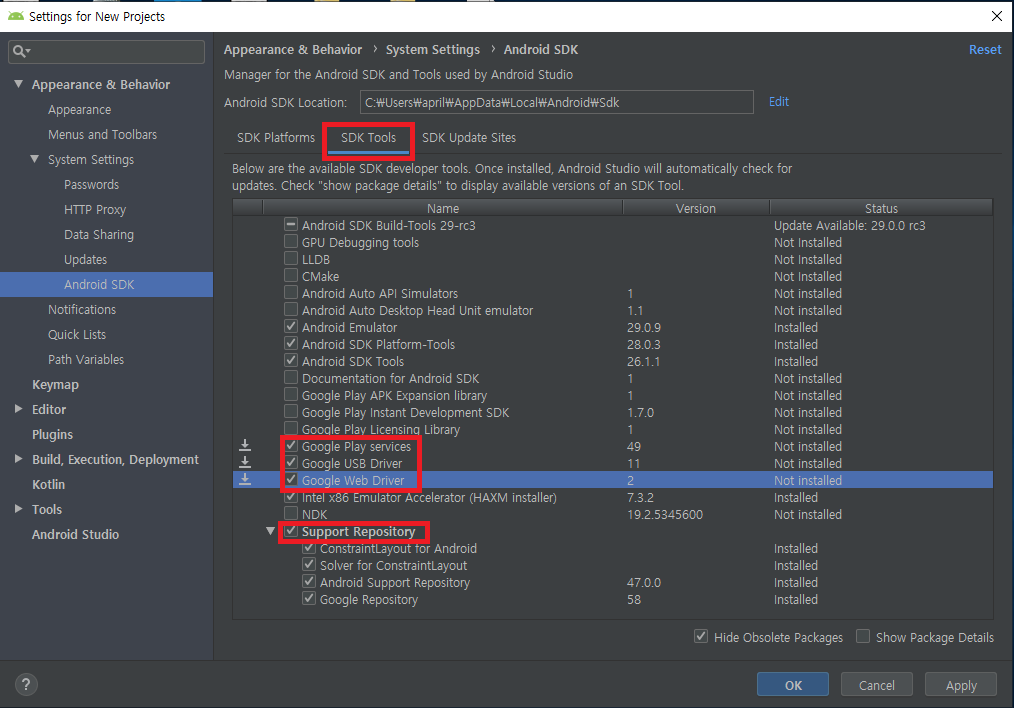Close the Settings for New Projects dialog
This screenshot has width=1014, height=708.
tap(997, 16)
